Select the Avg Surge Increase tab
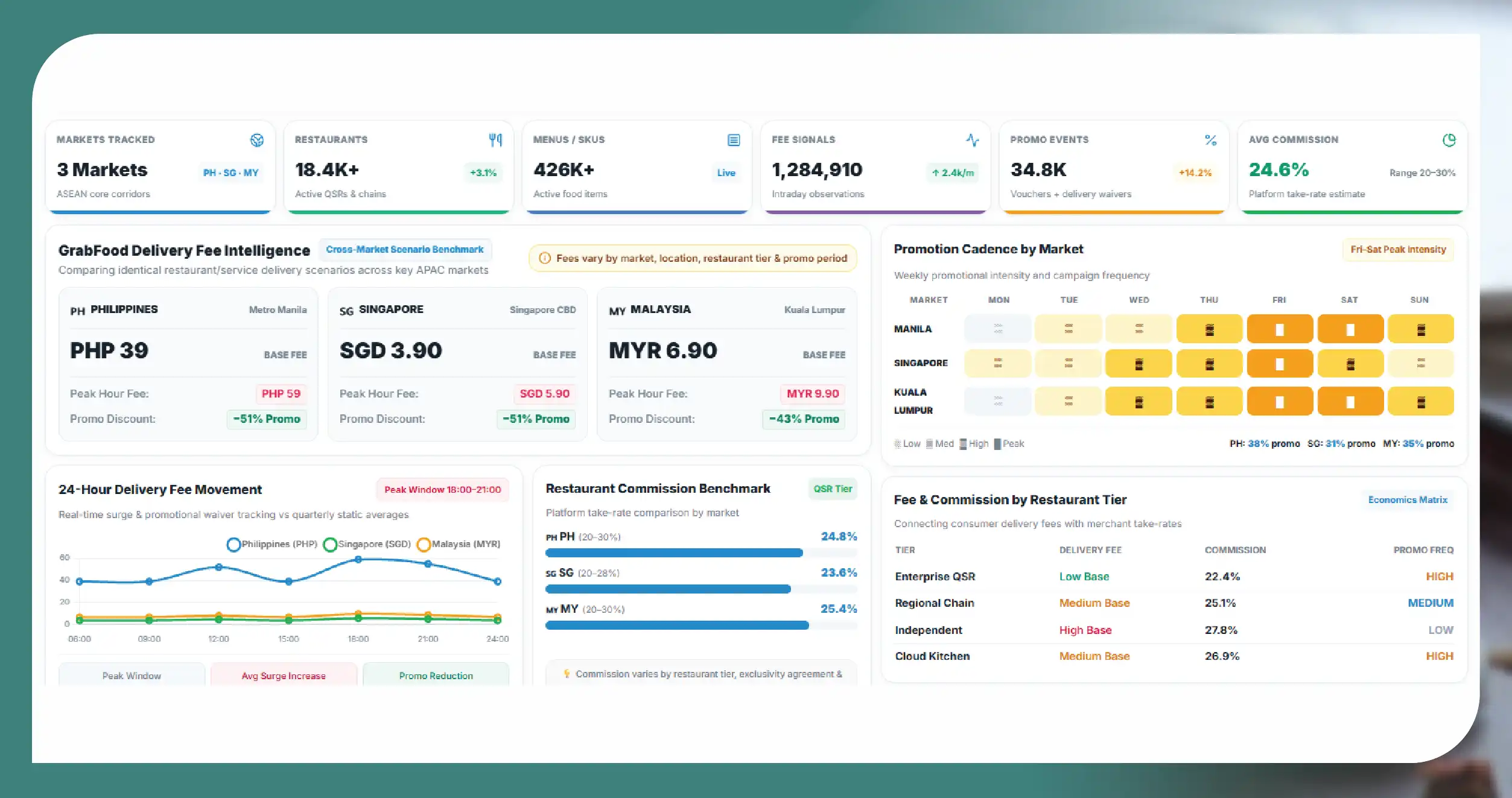 [284, 675]
